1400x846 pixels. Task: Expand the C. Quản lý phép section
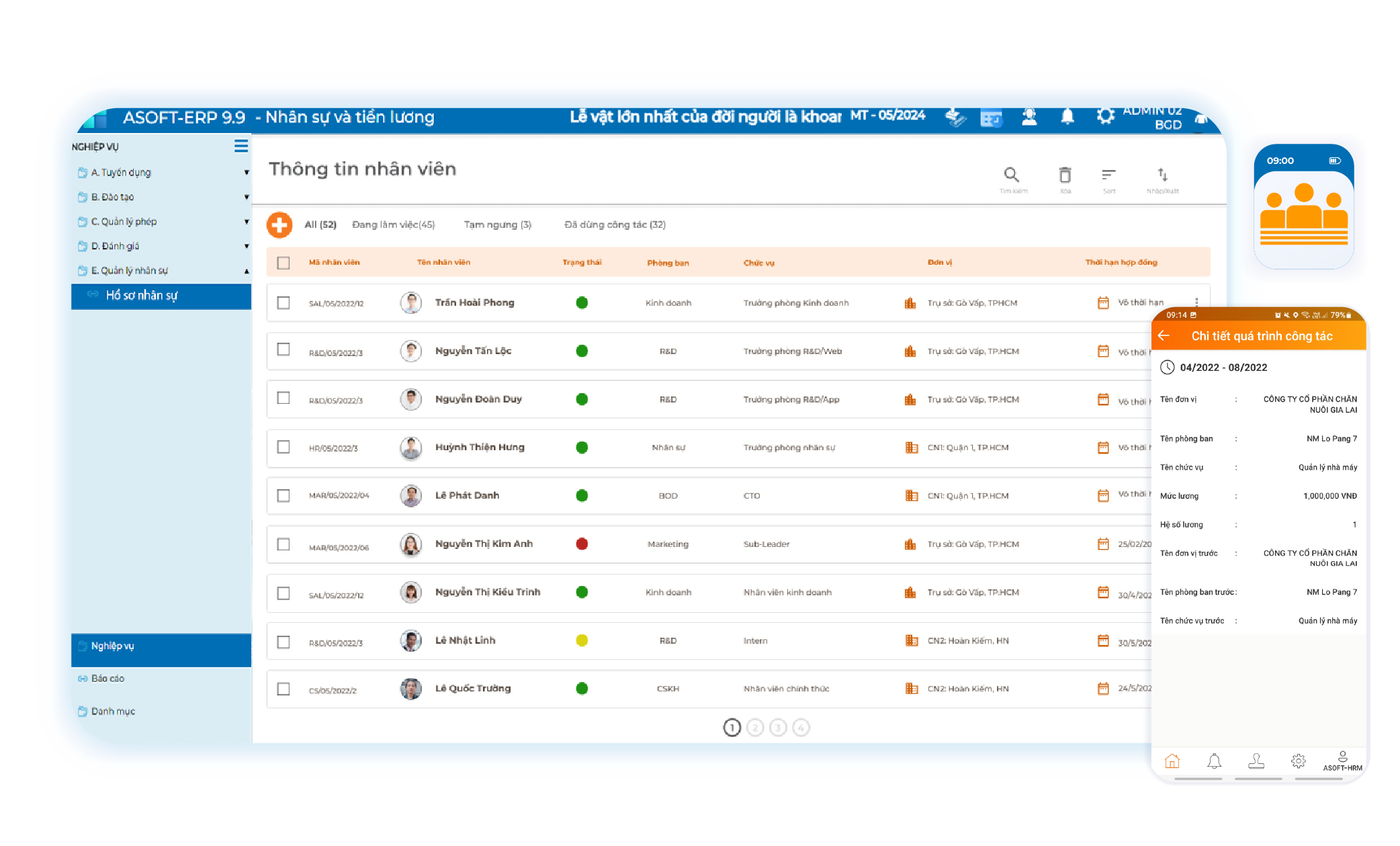(247, 222)
